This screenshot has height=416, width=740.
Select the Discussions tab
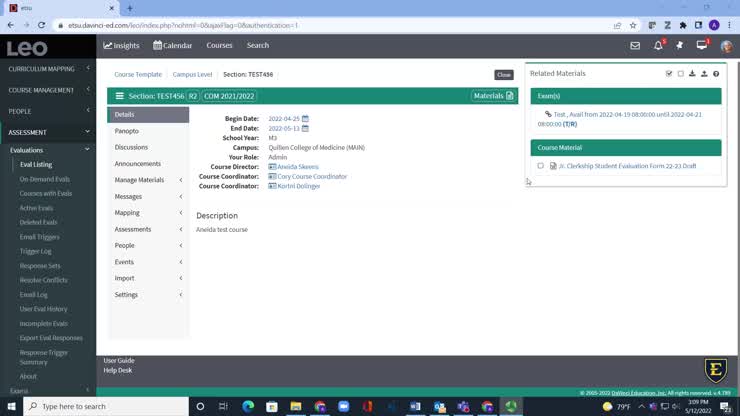click(x=148, y=147)
